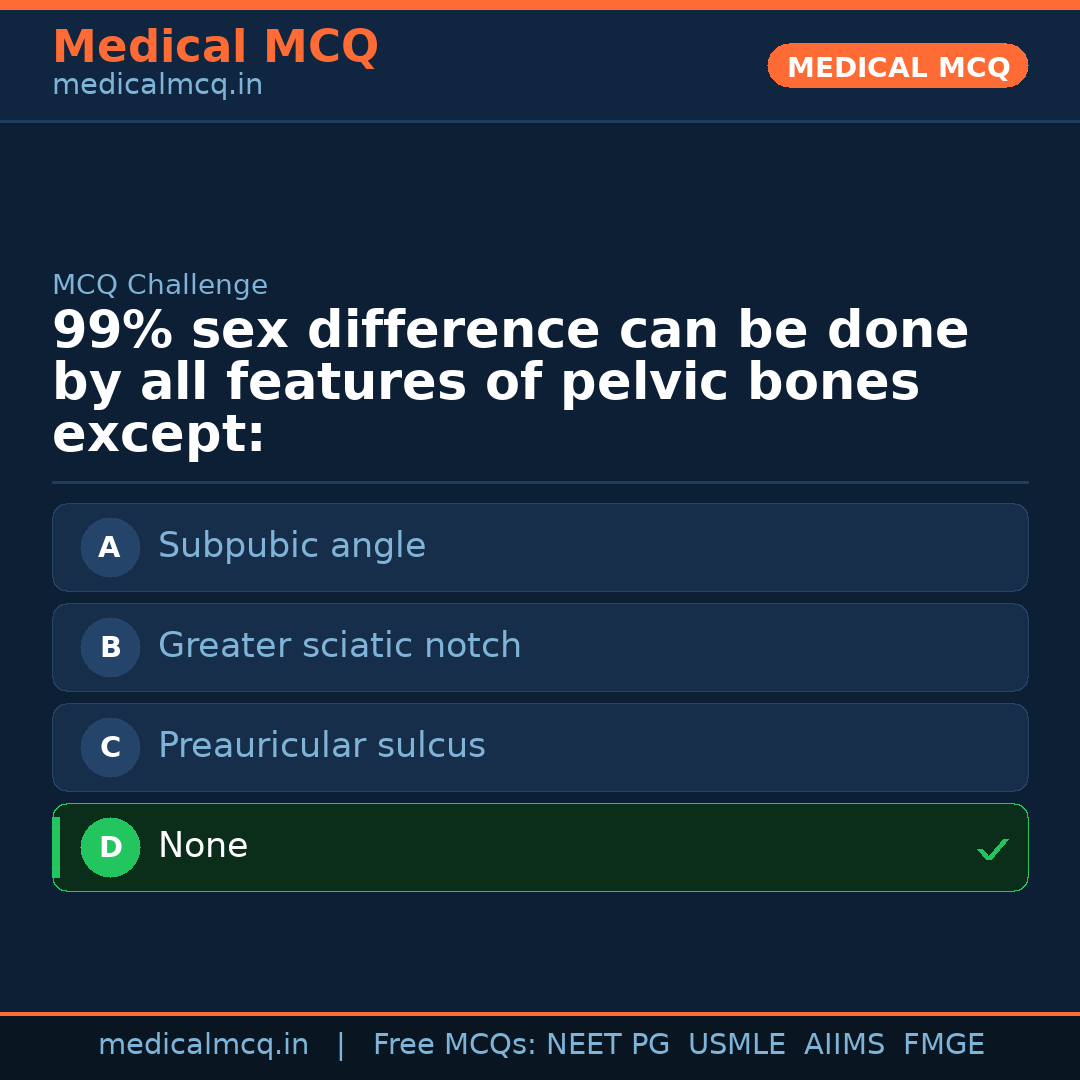The width and height of the screenshot is (1080, 1080).
Task: Click the circular C badge icon
Action: coord(110,747)
